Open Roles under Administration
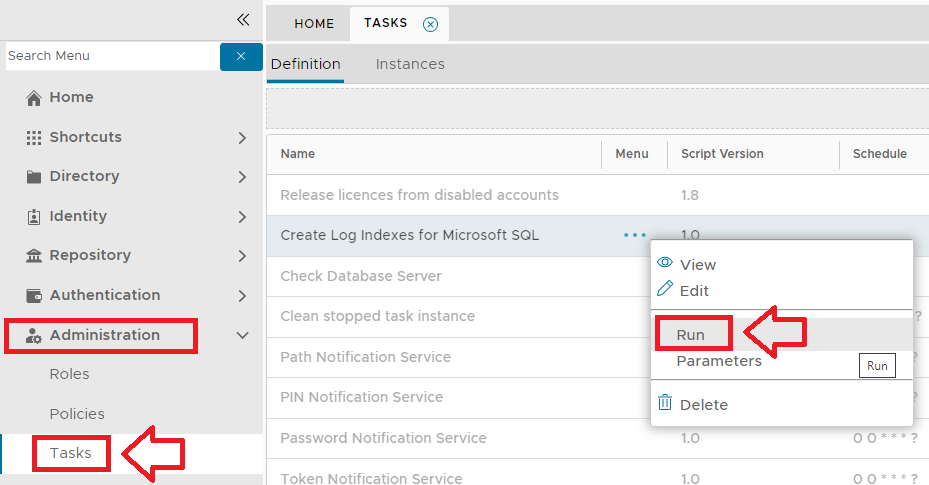The image size is (929, 485). pyautogui.click(x=69, y=374)
